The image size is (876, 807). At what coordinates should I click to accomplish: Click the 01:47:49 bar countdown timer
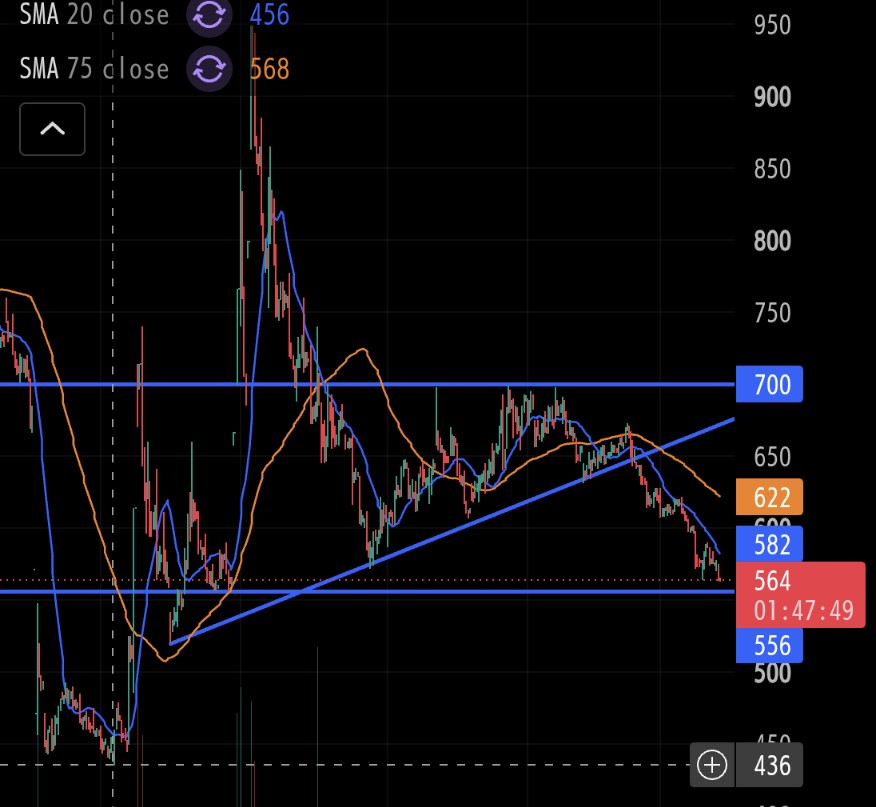click(804, 610)
